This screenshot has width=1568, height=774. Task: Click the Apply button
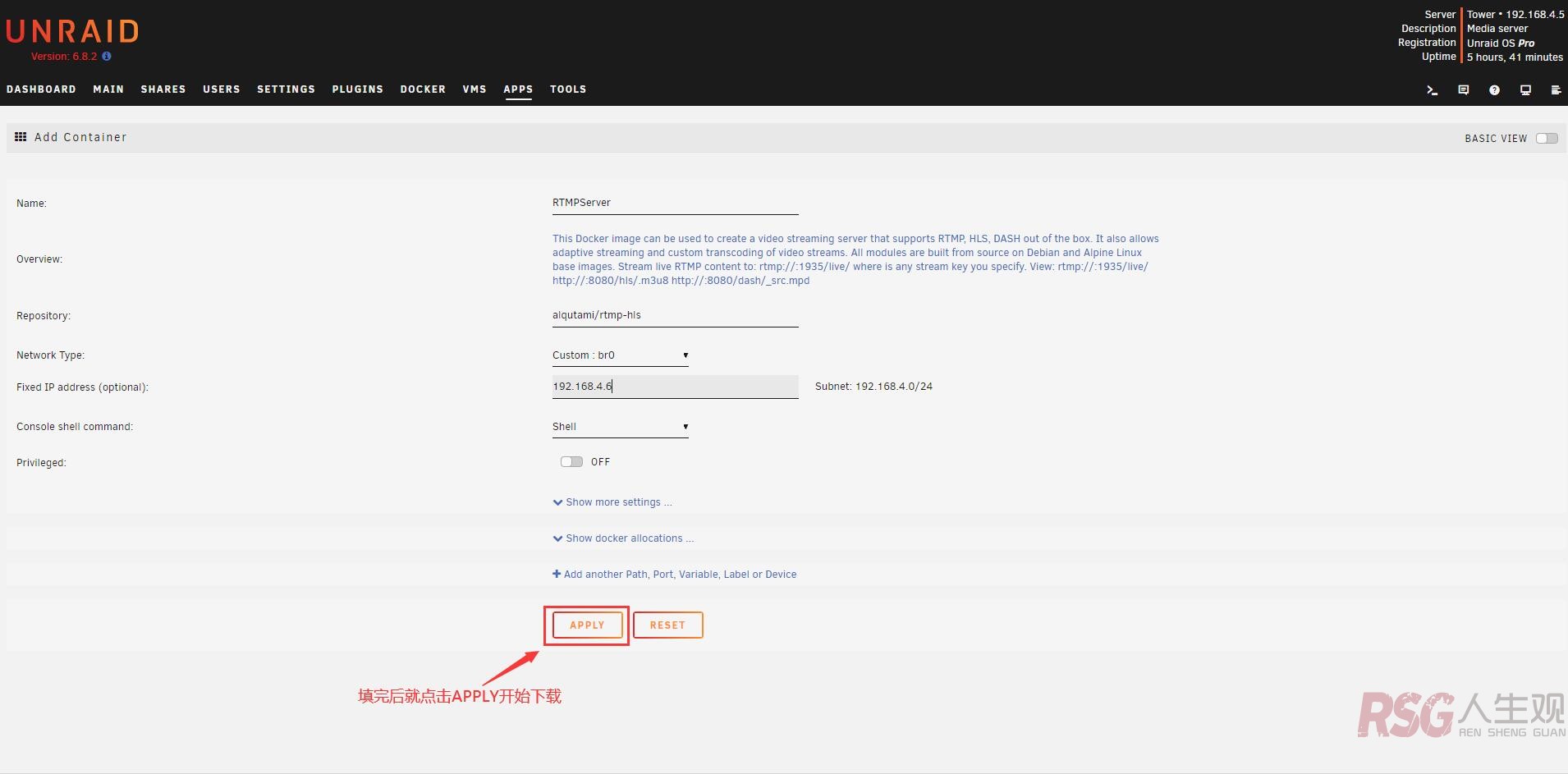point(587,625)
